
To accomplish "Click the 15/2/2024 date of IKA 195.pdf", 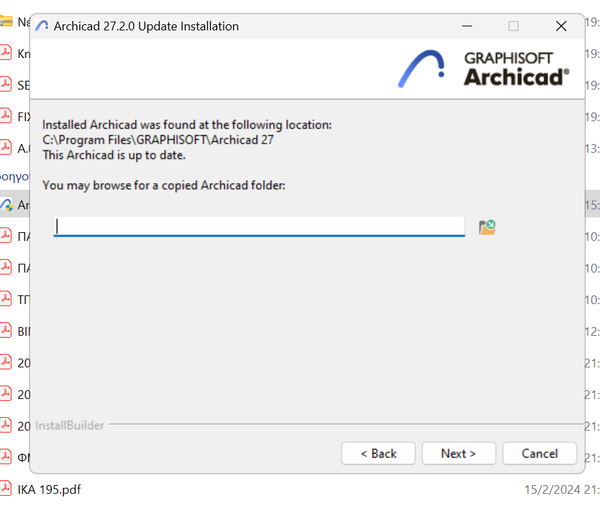I will coord(552,490).
